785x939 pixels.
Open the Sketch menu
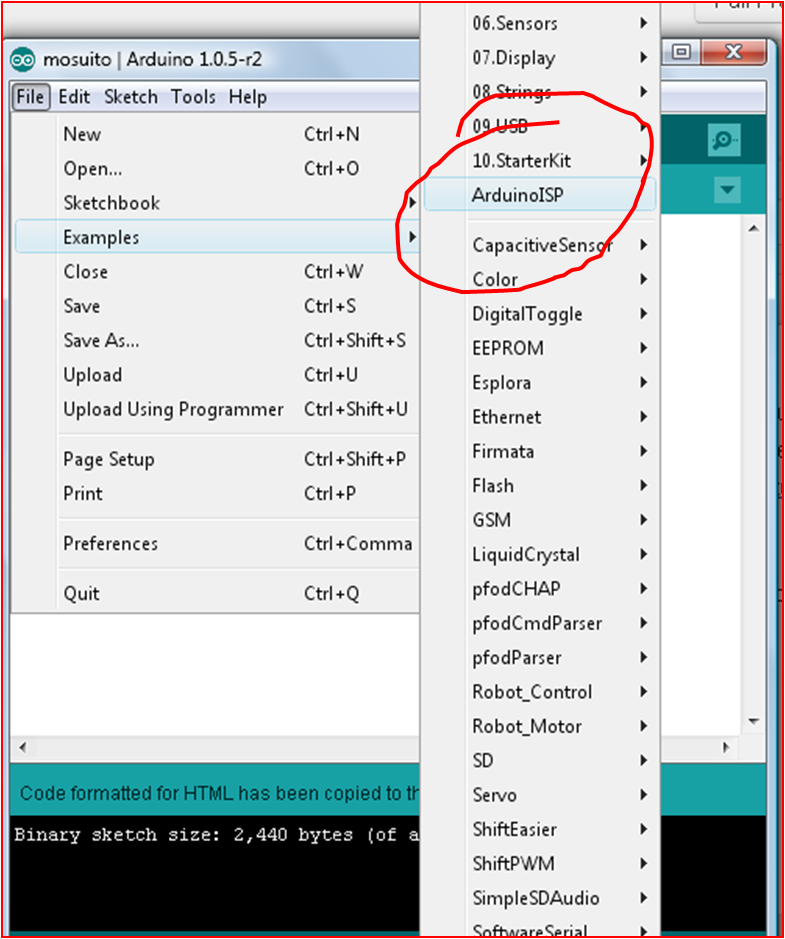click(x=131, y=97)
